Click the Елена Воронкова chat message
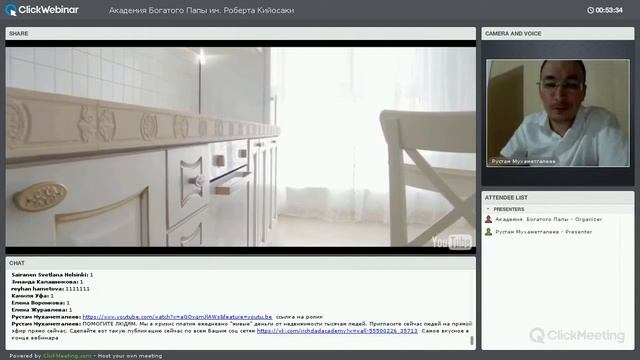This screenshot has height=360, width=640. point(40,303)
